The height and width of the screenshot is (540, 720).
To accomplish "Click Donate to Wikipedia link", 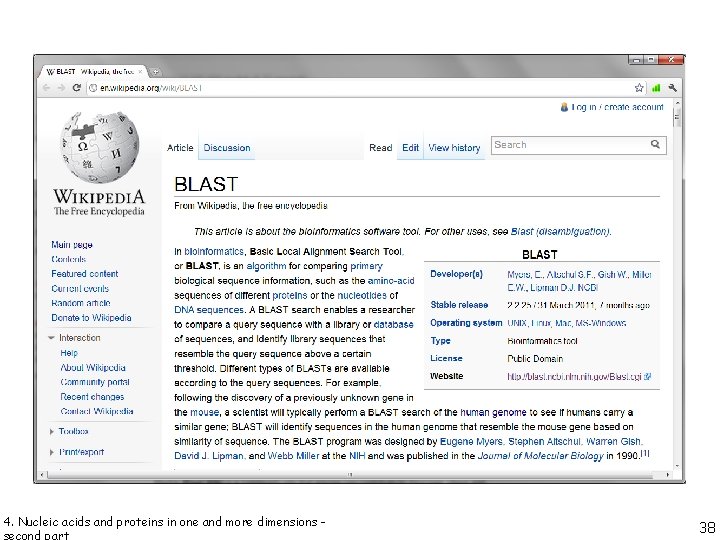I will click(91, 318).
